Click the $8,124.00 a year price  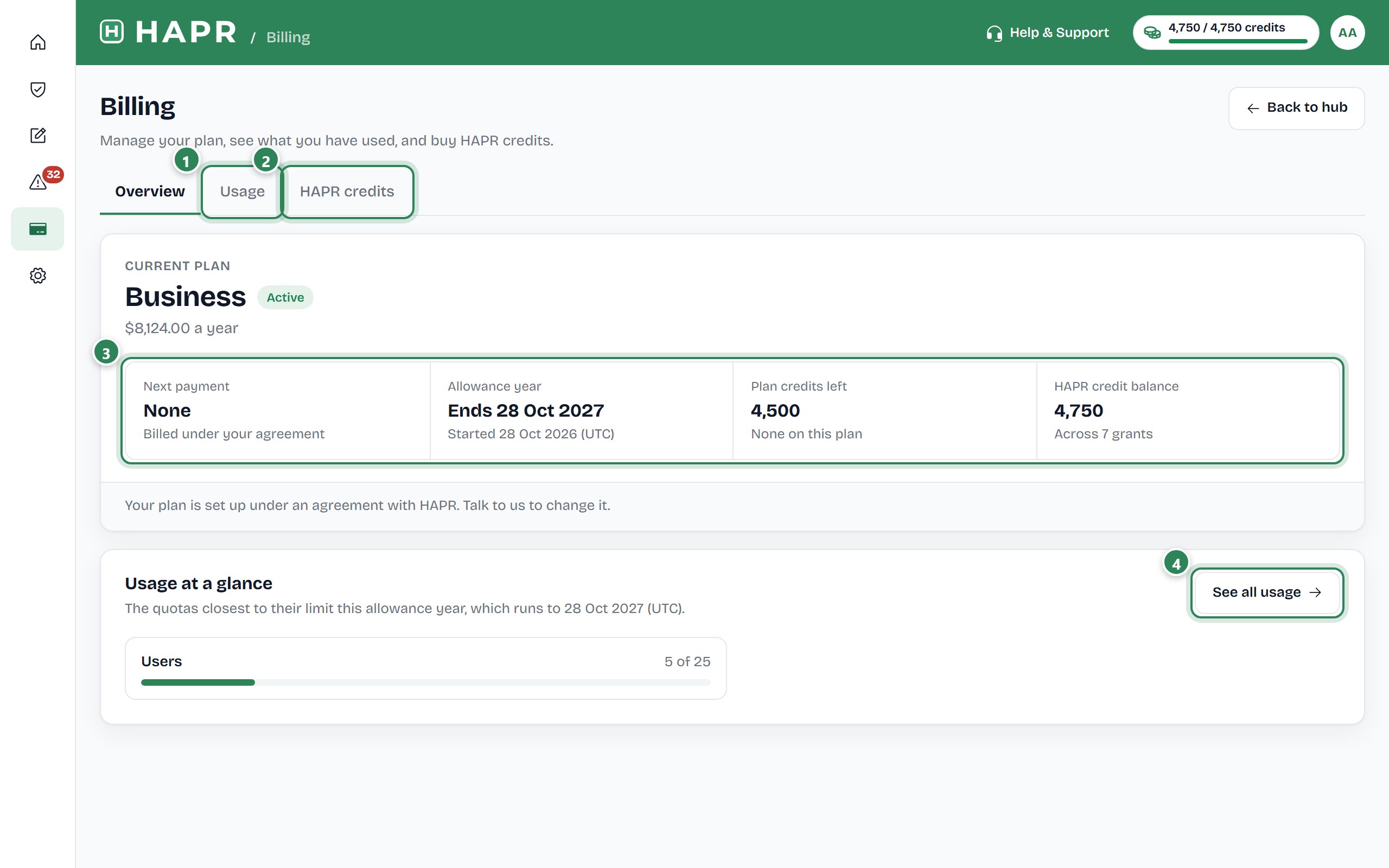181,328
